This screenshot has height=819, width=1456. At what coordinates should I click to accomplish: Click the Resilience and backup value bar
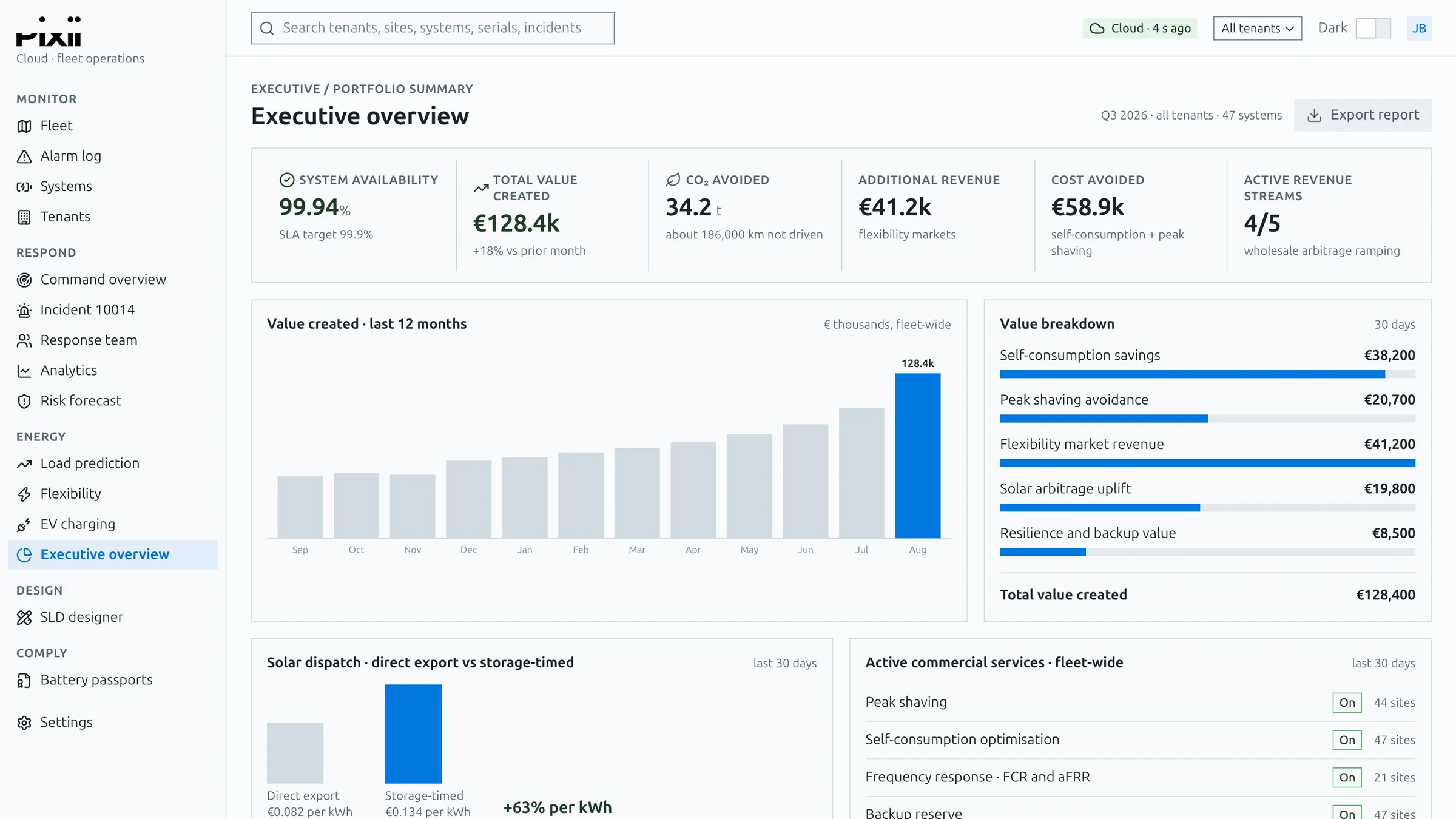coord(1207,552)
